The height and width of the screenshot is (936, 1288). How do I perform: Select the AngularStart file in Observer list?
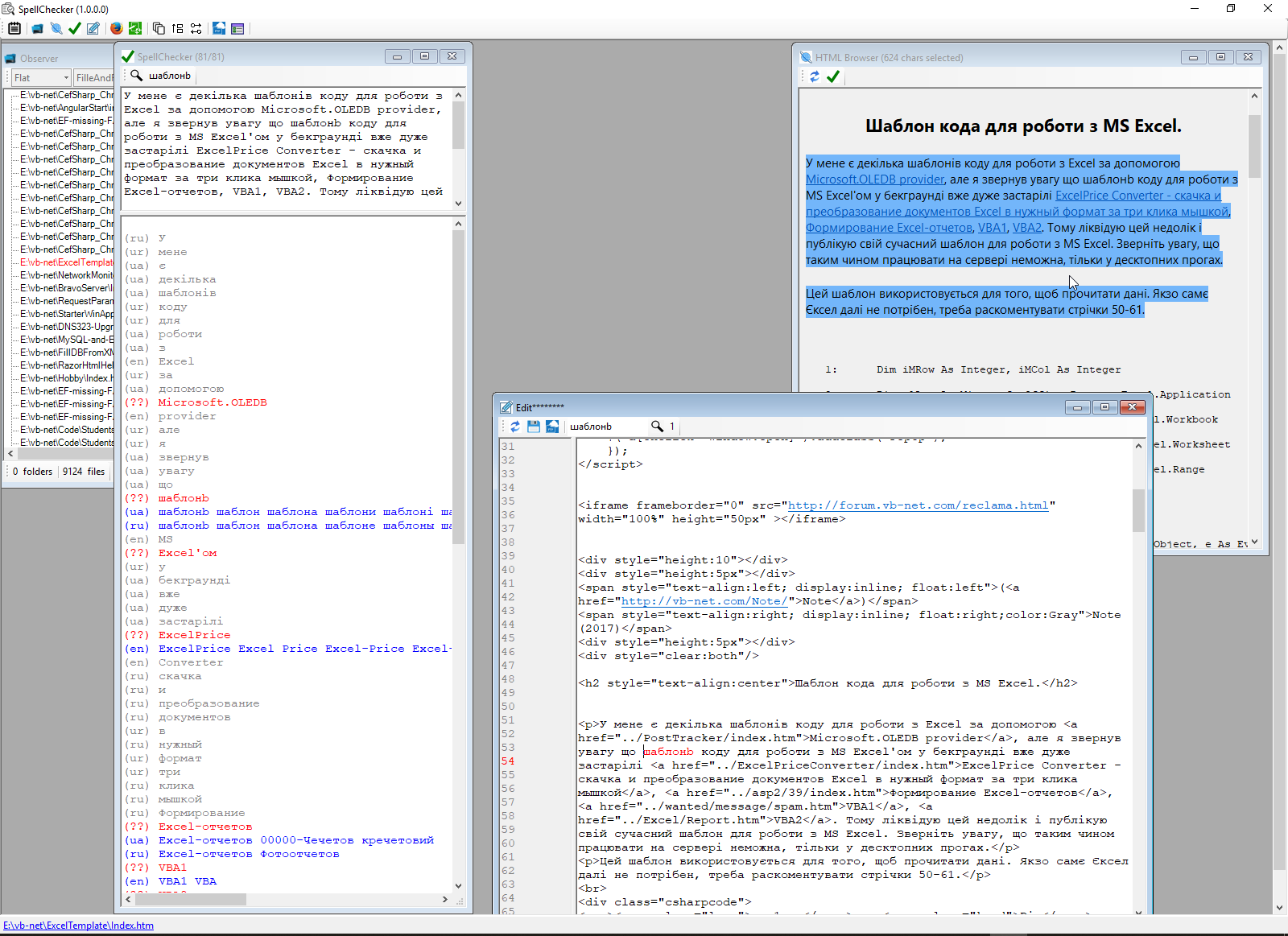tap(67, 108)
